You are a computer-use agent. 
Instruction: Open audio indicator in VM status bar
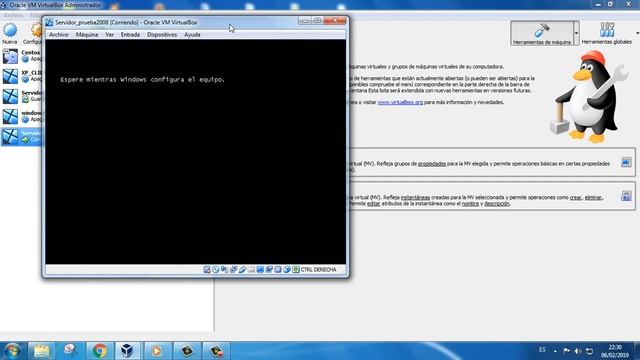pos(224,269)
